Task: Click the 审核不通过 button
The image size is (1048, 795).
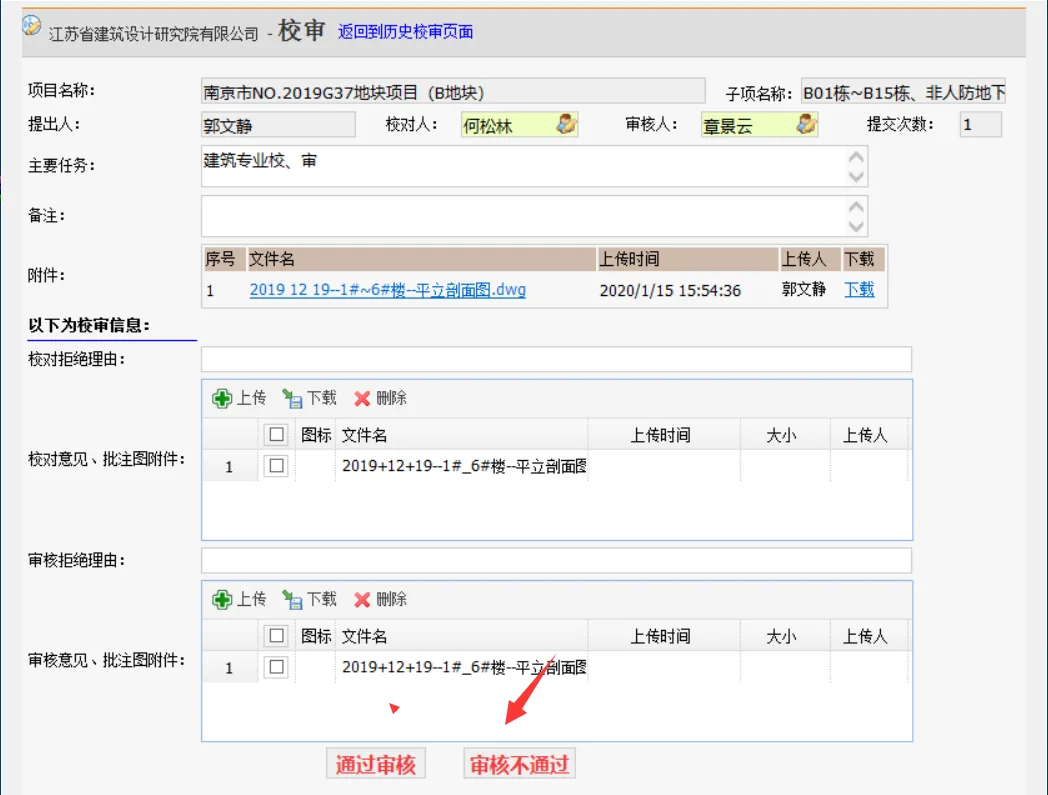Action: coord(519,764)
